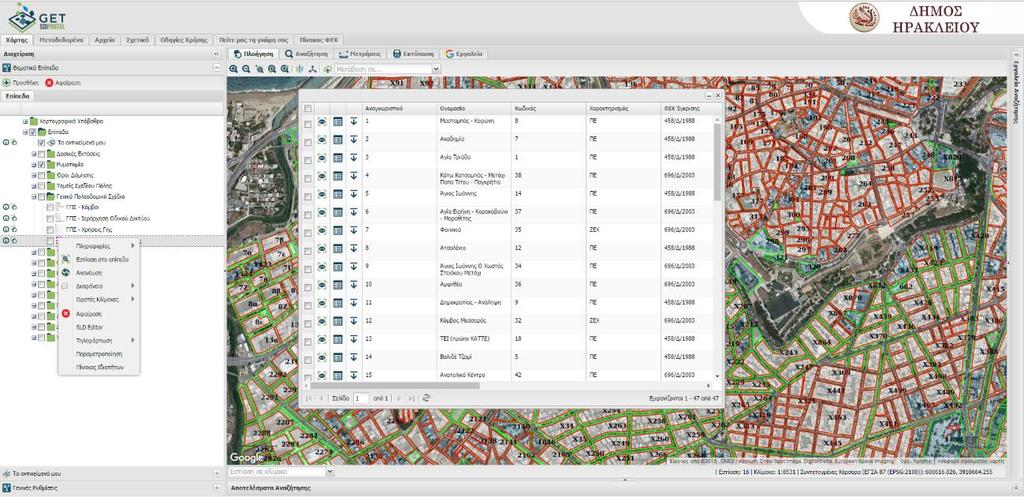Expand the Τομείς Σχεδίου Πόλης tree node

(x=33, y=185)
